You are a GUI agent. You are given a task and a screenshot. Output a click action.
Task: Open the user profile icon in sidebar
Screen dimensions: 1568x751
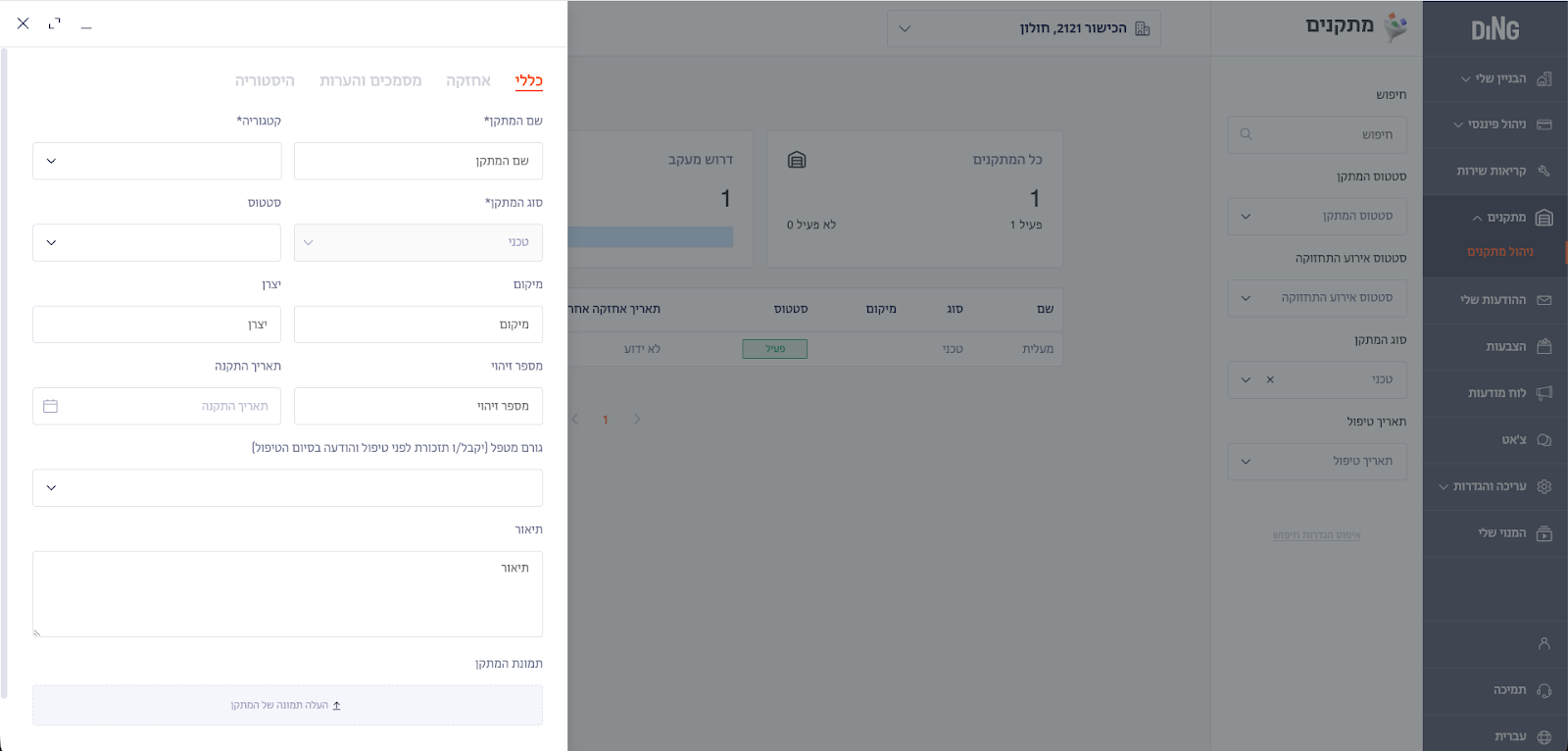coord(1544,644)
